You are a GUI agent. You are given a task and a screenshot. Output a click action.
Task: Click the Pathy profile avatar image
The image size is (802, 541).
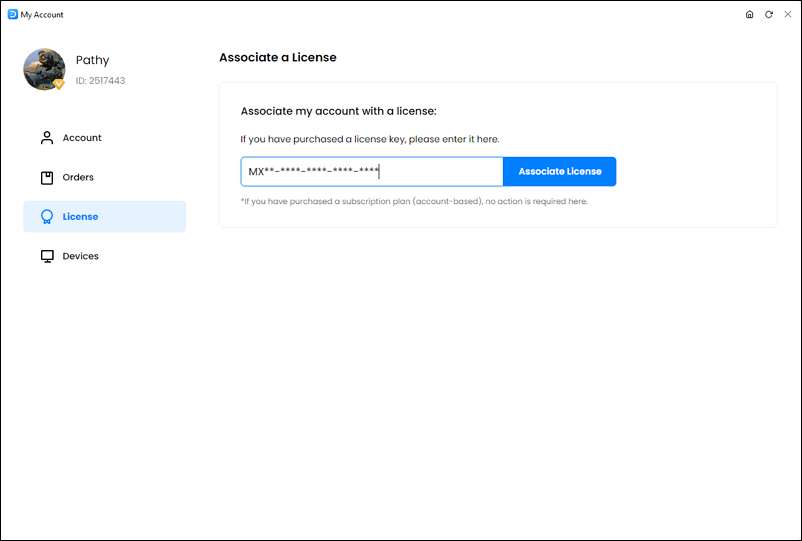[x=44, y=69]
